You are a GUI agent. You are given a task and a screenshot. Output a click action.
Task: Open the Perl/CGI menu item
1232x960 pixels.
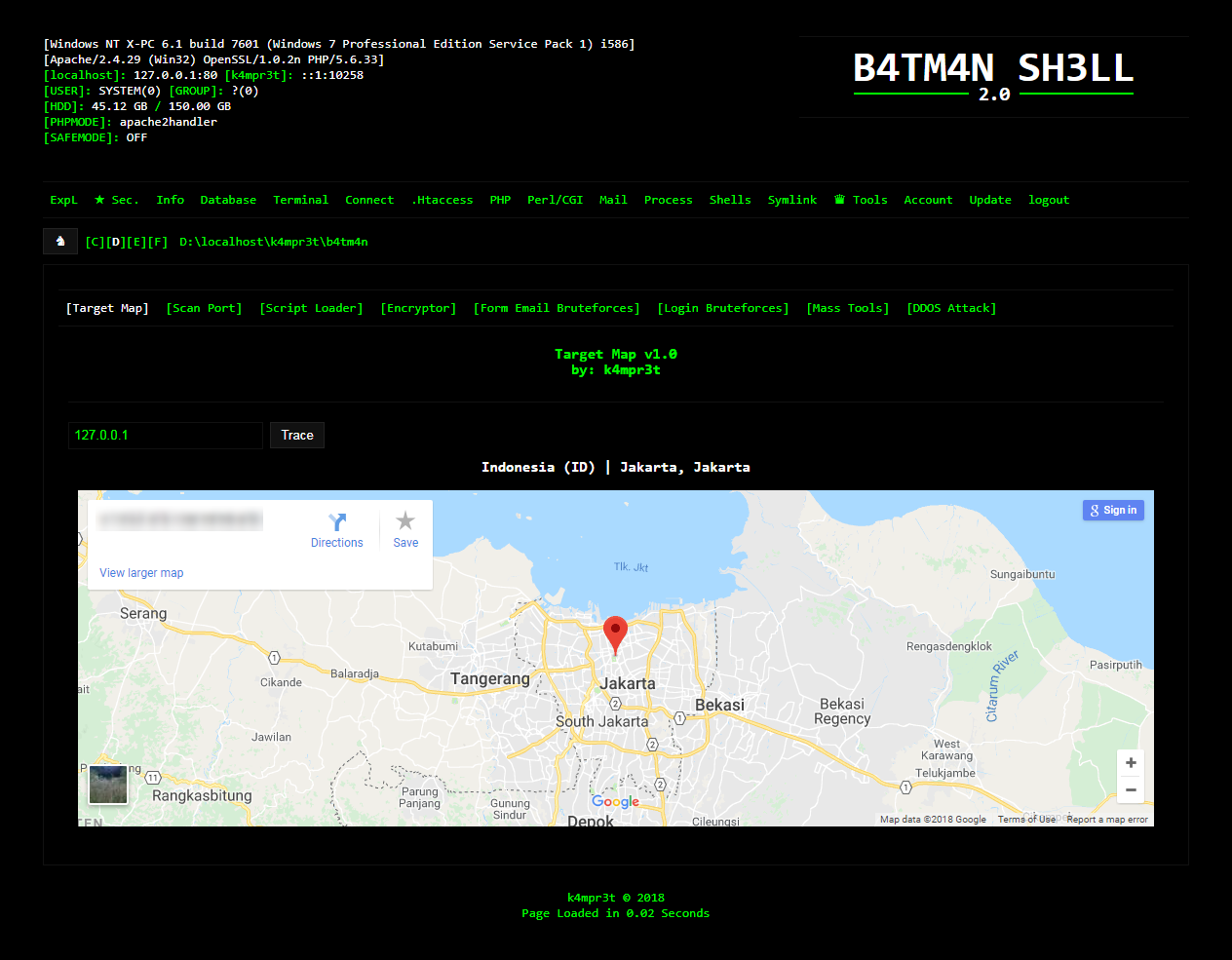pos(555,200)
